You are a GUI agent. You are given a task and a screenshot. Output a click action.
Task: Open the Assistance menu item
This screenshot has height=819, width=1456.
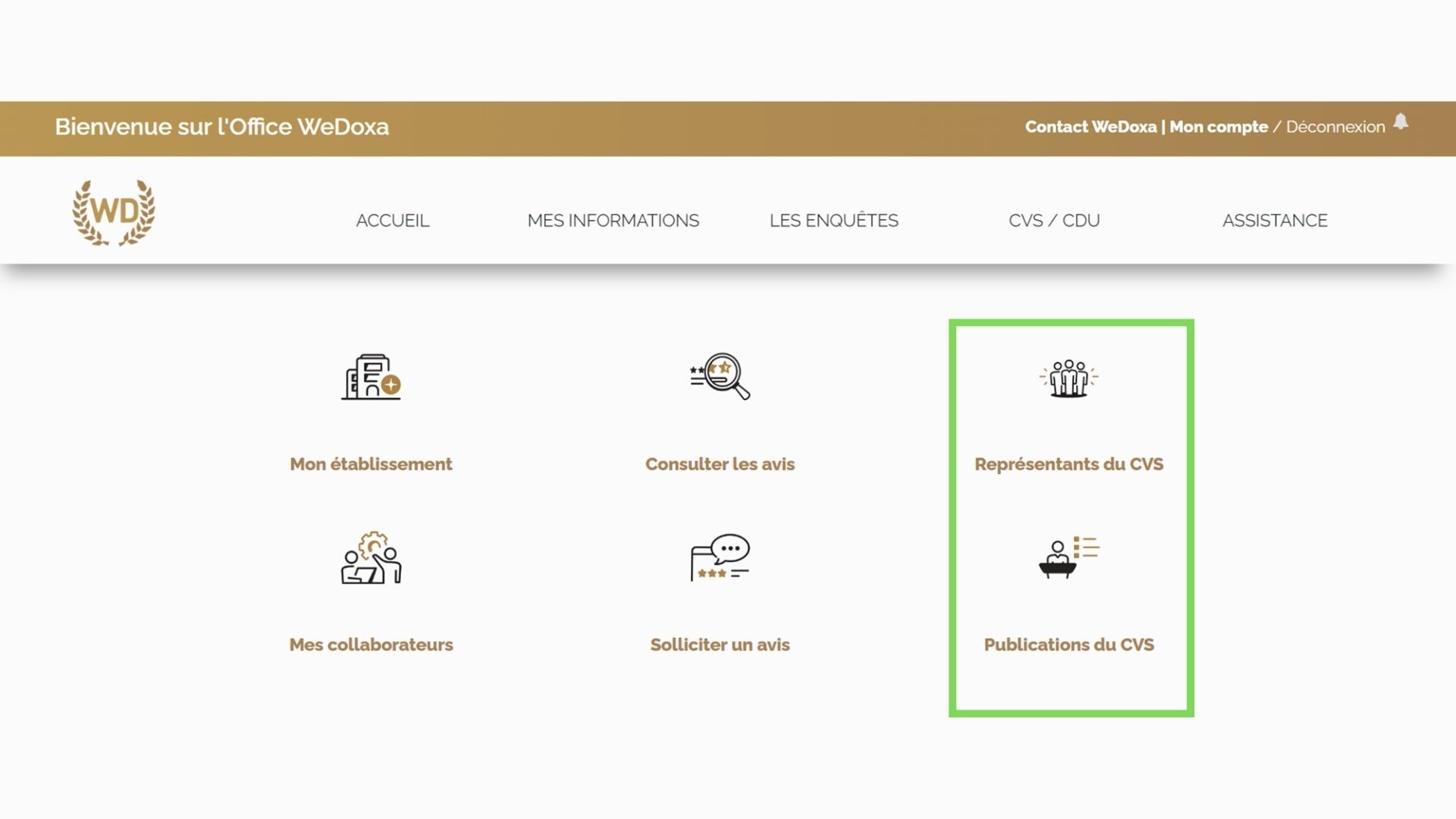1275,221
